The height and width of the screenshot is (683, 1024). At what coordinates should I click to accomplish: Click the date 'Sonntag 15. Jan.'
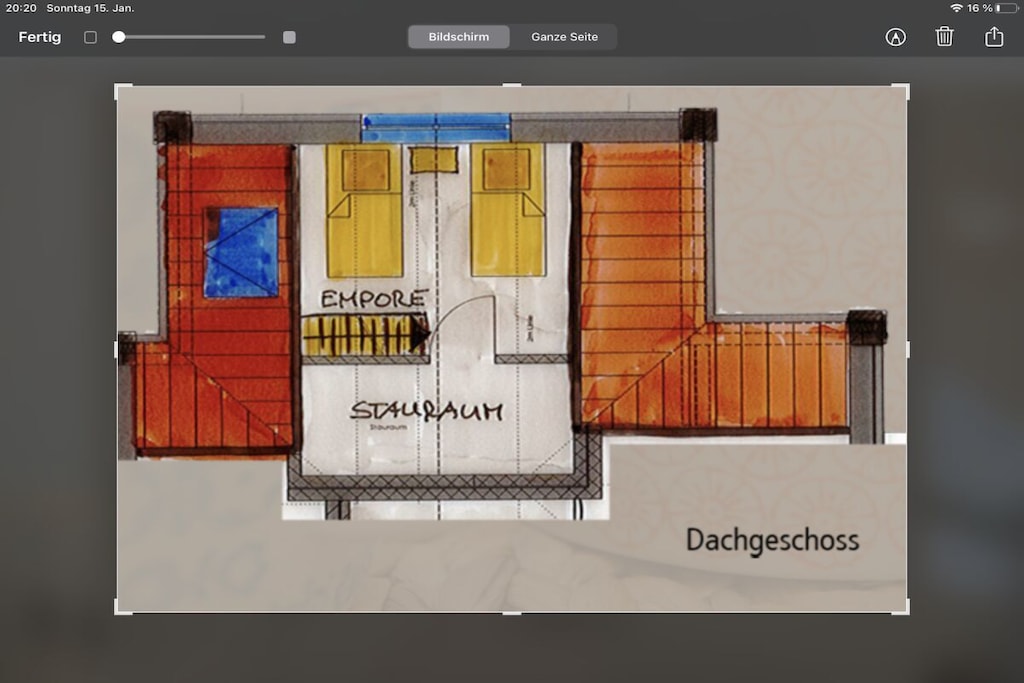coord(90,8)
